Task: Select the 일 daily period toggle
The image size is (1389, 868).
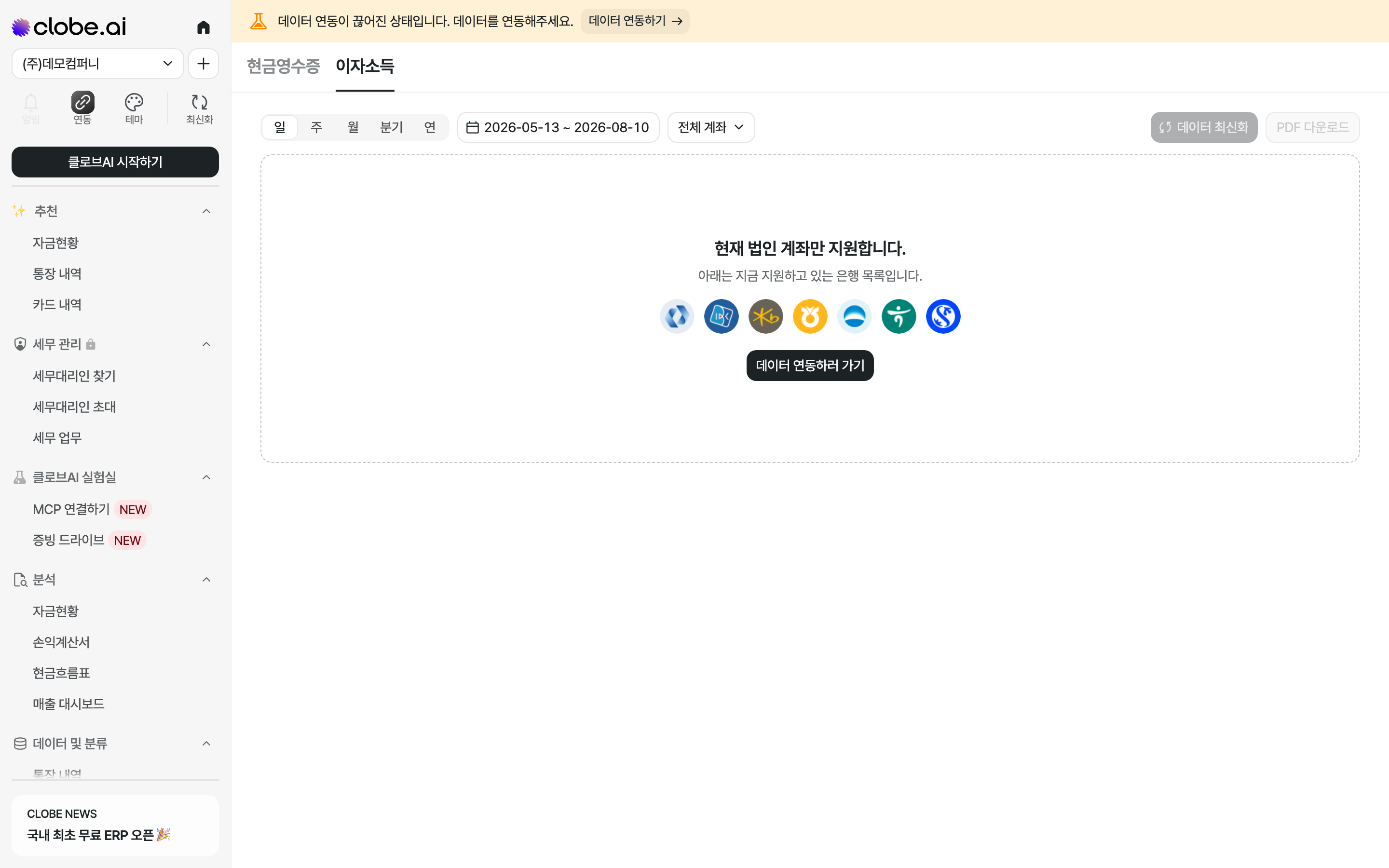Action: 280,127
